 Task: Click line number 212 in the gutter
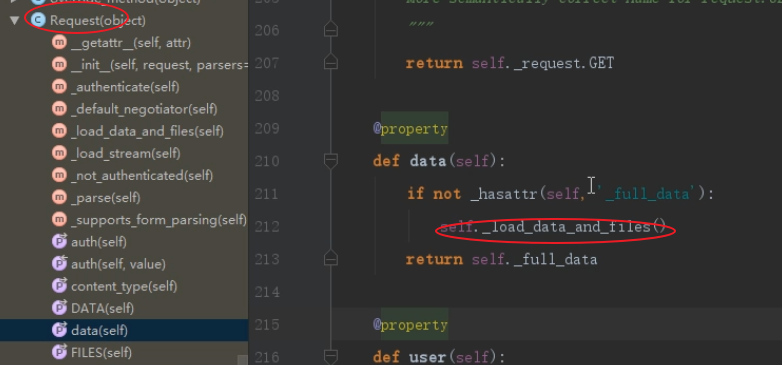tap(268, 227)
